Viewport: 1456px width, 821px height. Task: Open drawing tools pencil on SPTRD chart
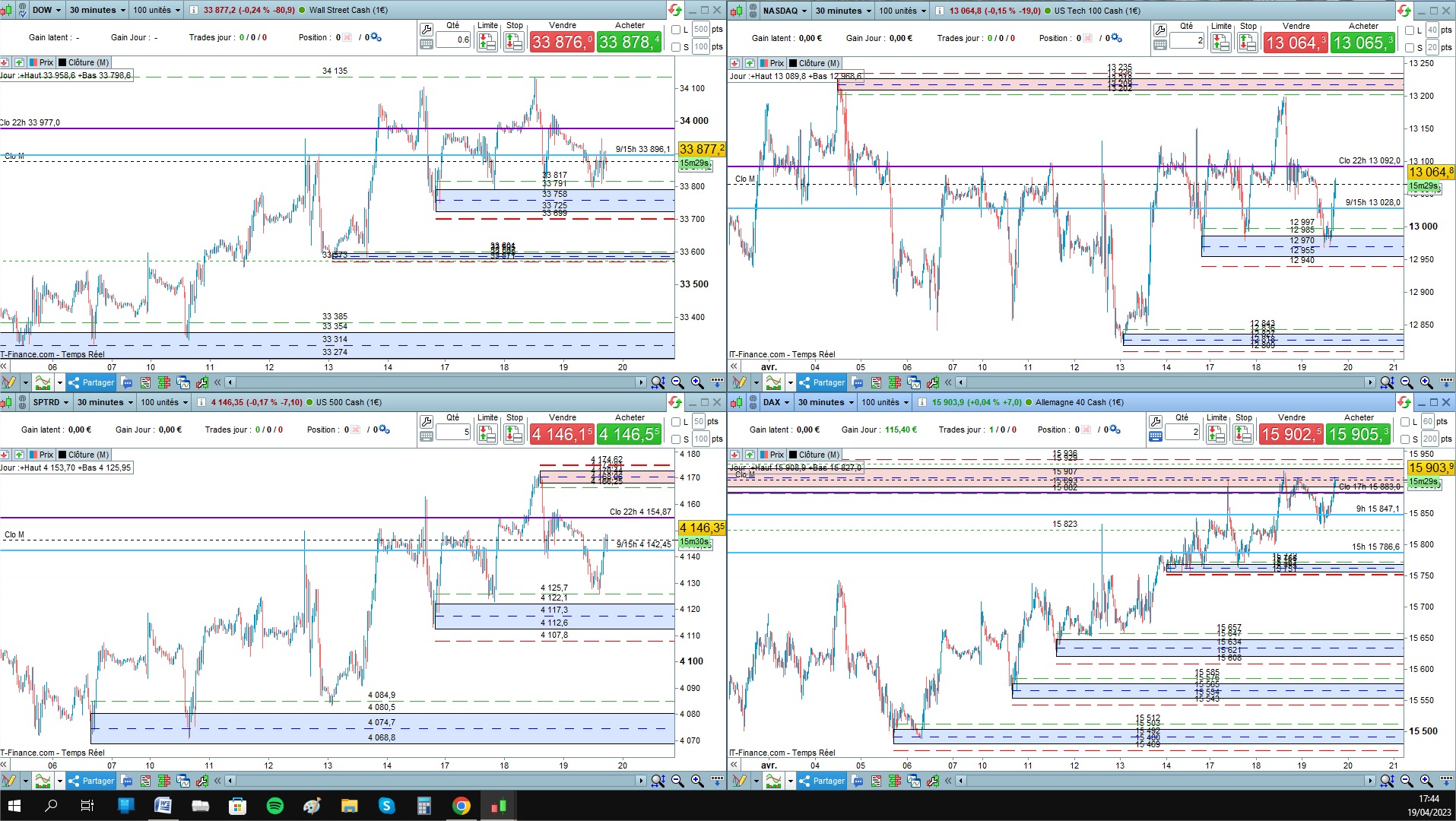(9, 781)
